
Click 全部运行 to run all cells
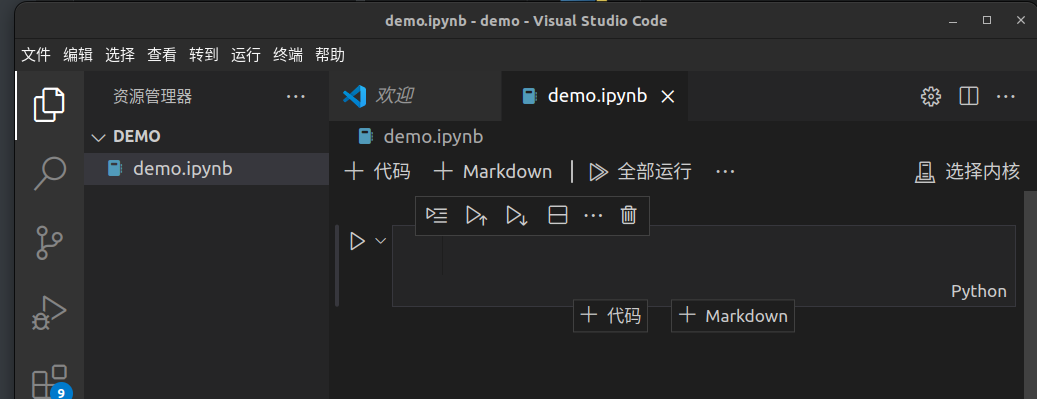click(640, 172)
